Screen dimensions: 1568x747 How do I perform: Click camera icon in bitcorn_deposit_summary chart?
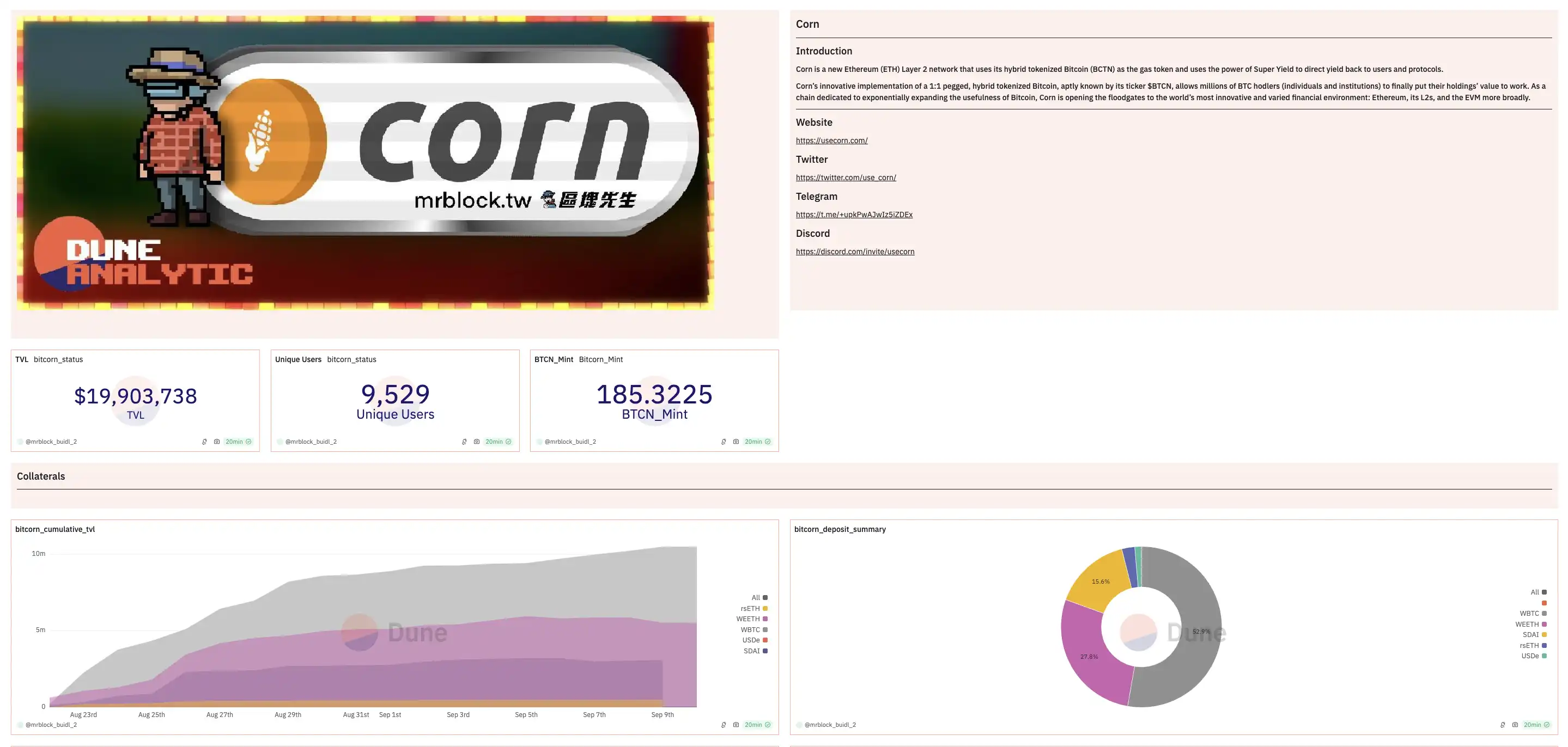1515,725
